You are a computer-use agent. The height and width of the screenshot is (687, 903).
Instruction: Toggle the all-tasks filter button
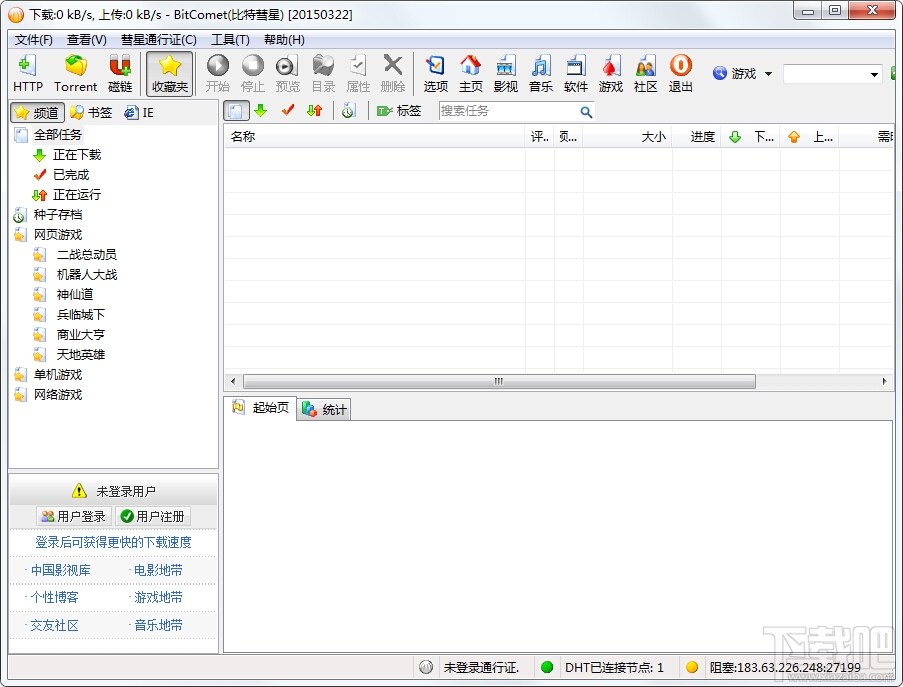(236, 111)
